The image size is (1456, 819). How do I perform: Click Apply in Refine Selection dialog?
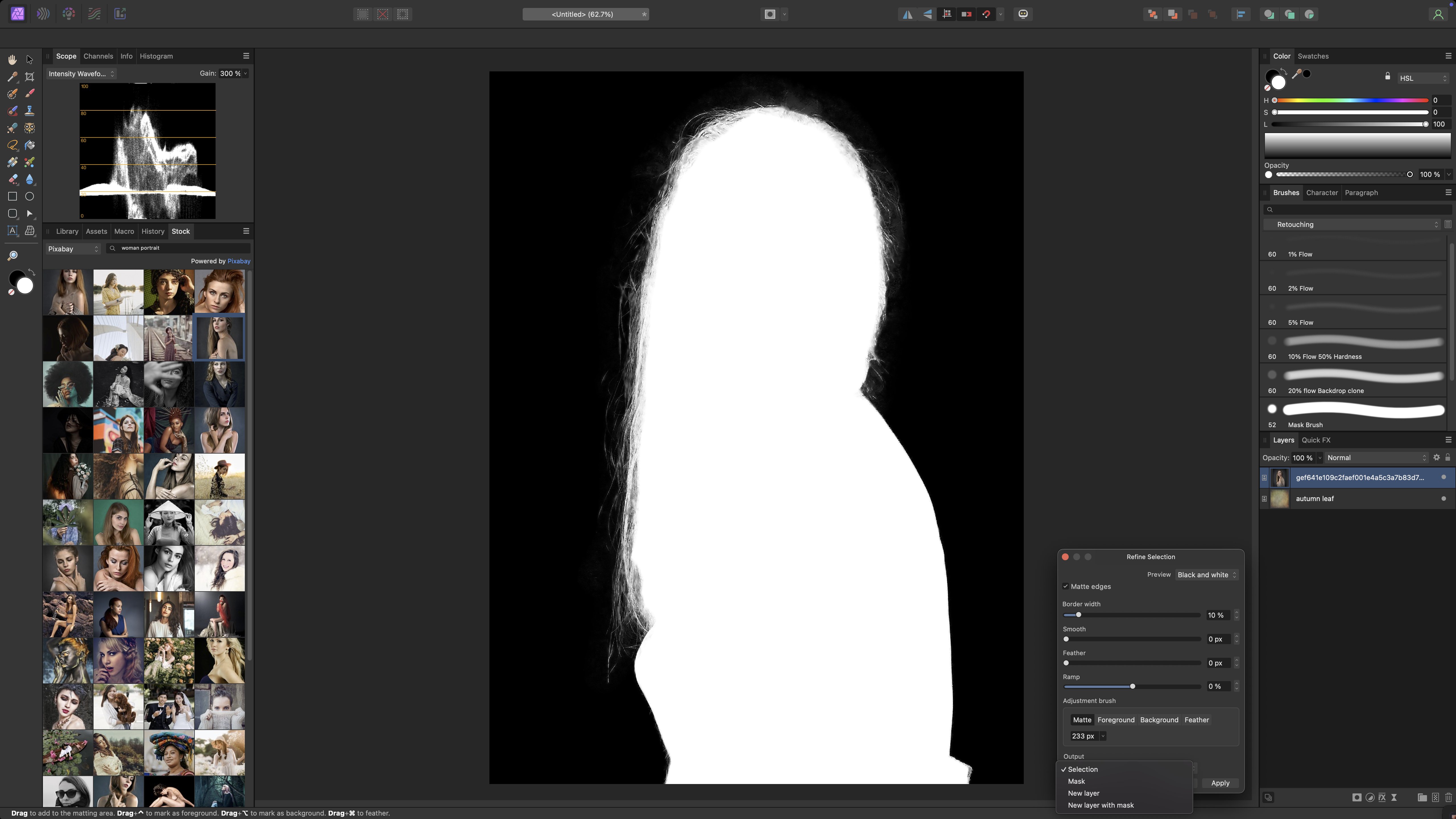pyautogui.click(x=1220, y=783)
